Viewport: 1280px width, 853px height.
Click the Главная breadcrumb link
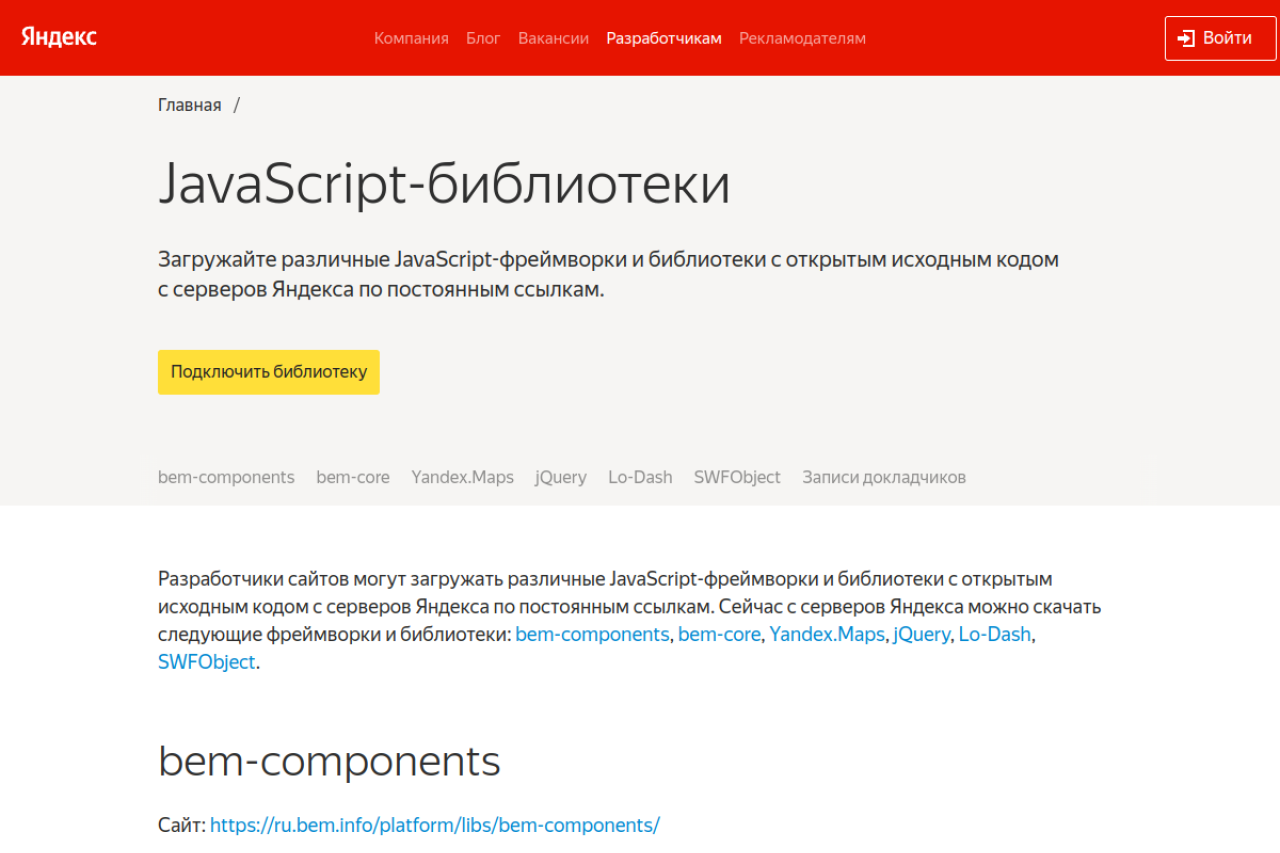tap(189, 105)
